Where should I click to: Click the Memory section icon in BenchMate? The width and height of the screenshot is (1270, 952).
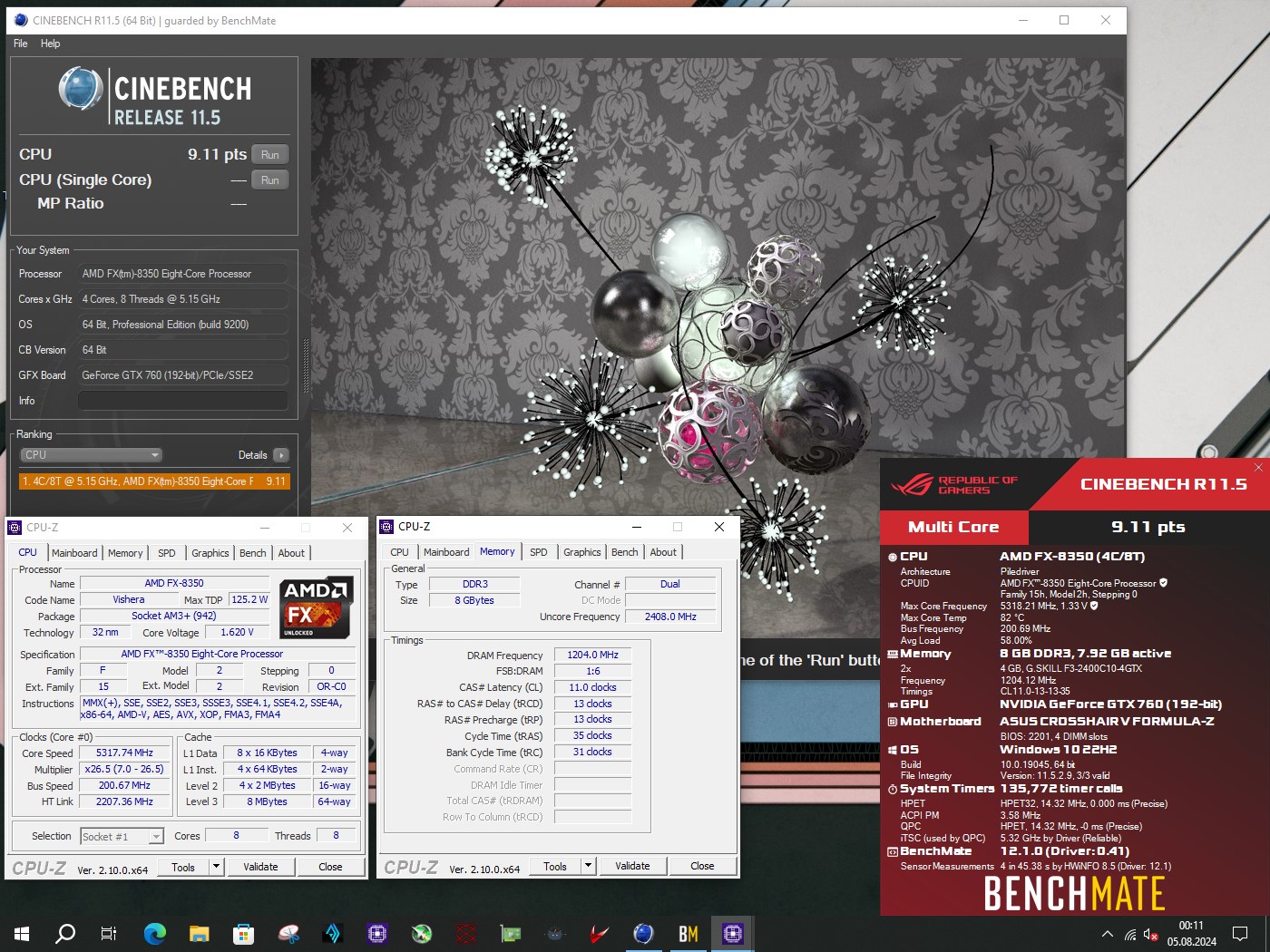point(892,655)
